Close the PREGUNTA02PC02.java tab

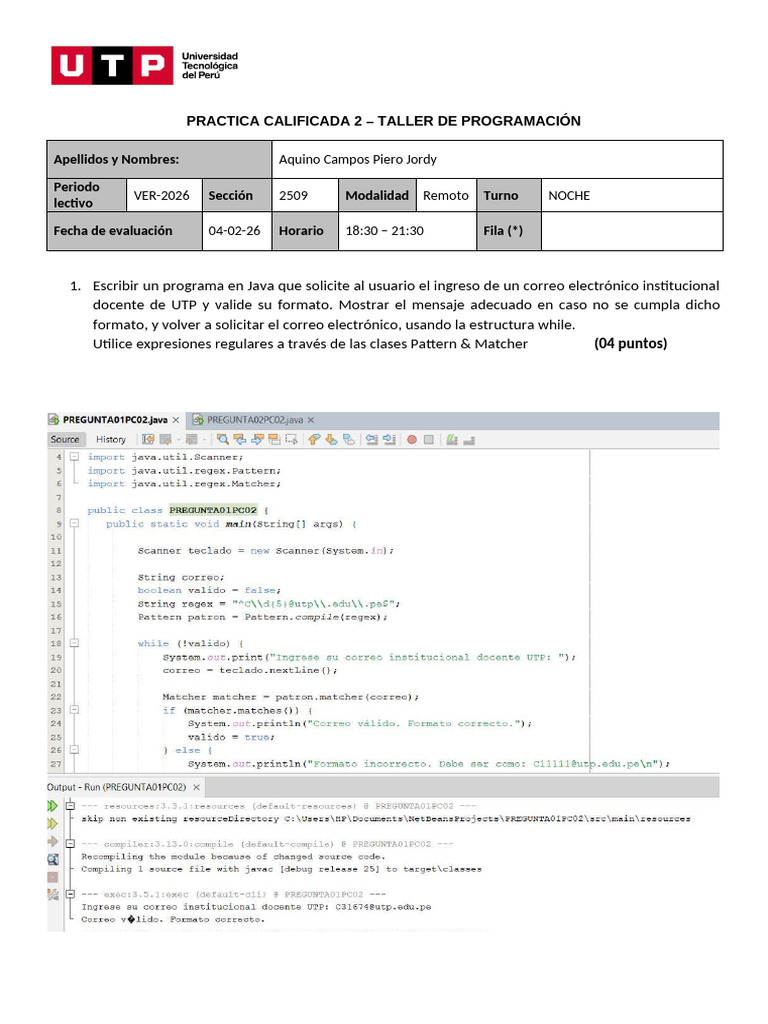[x=311, y=420]
